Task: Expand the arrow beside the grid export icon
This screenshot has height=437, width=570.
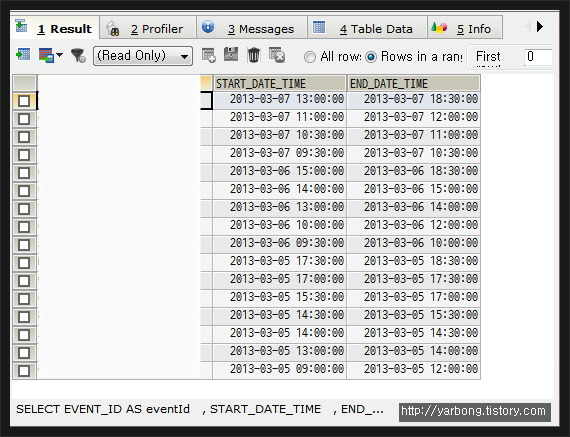Action: click(60, 55)
